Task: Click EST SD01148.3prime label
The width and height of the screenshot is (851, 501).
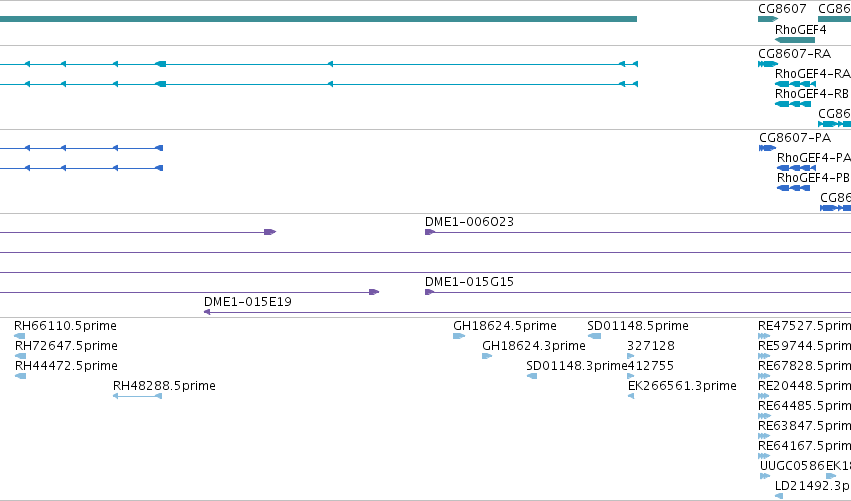Action: coord(577,366)
